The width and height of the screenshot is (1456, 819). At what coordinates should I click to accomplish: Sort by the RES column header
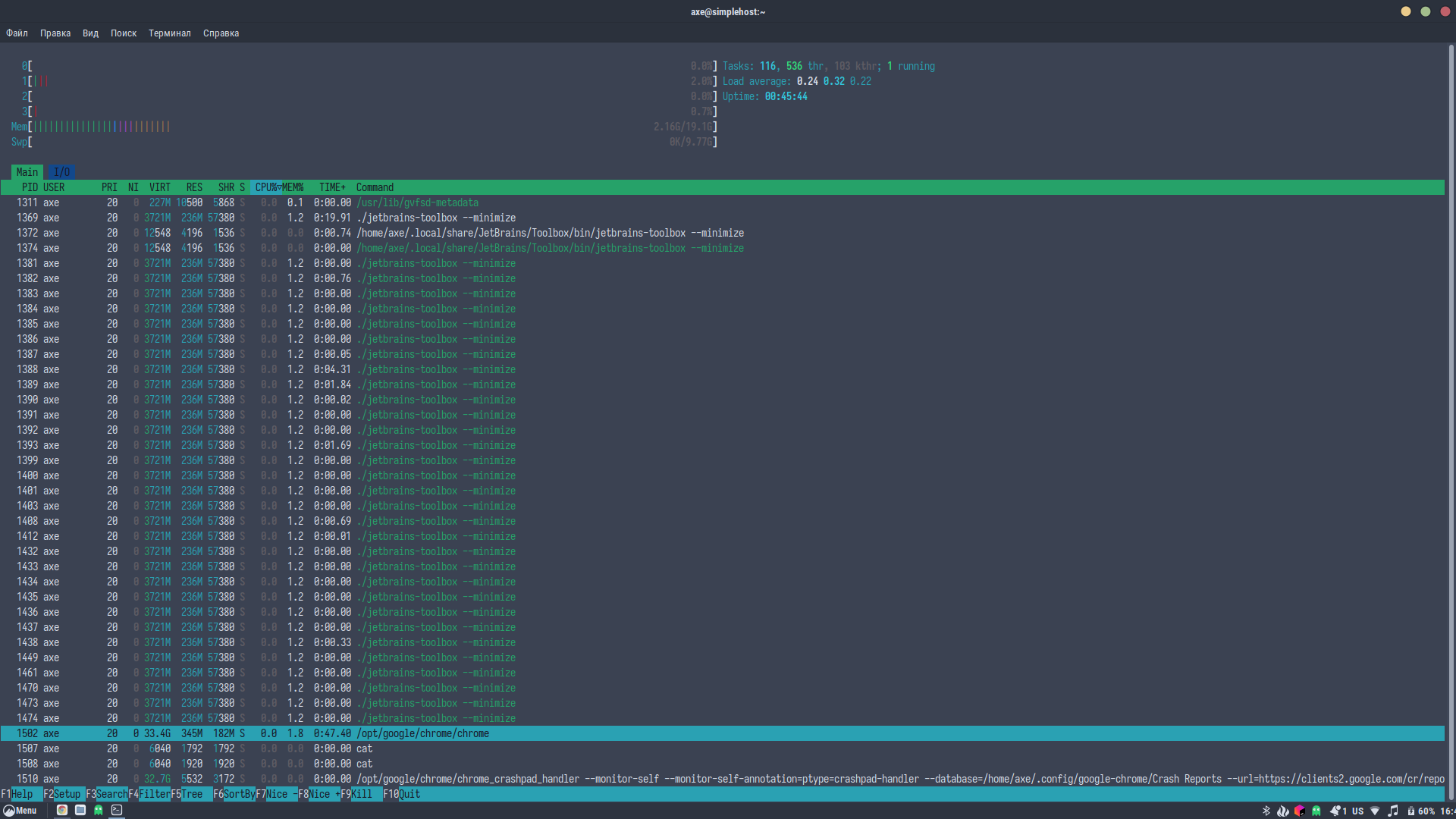[194, 187]
